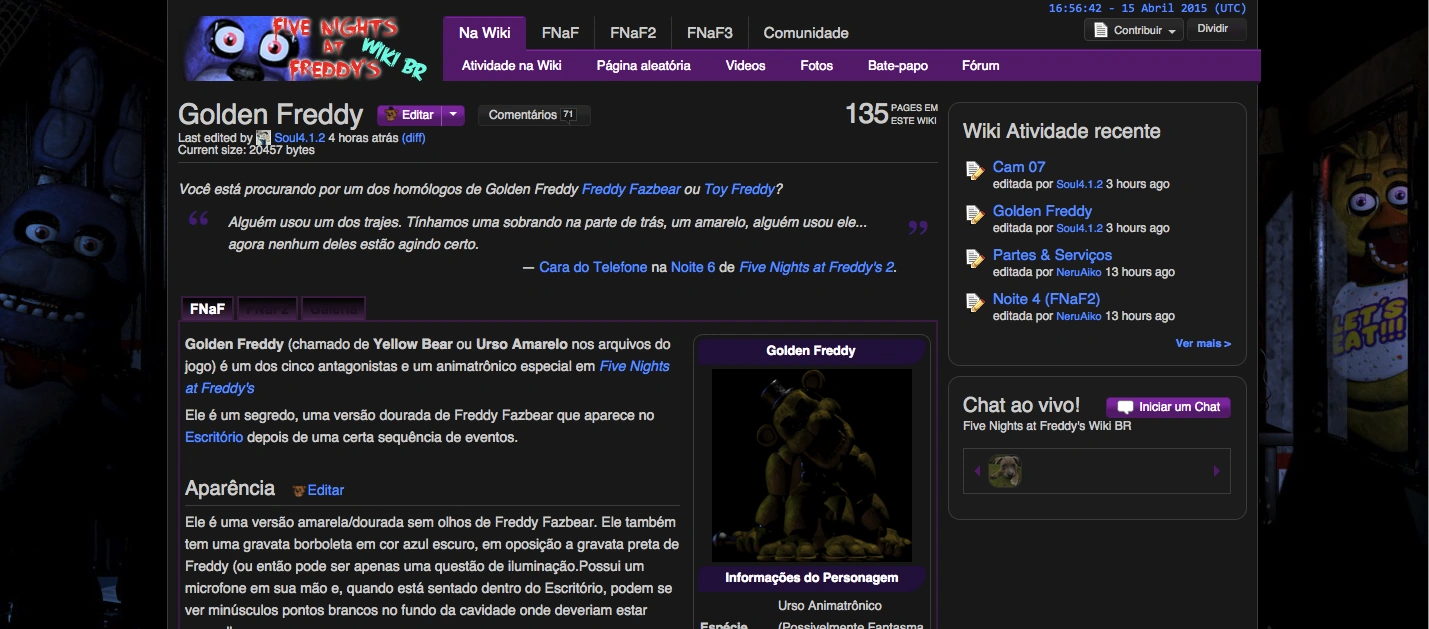The image size is (1429, 629).
Task: Click the Wiki Atividade recente heading
Action: [x=1061, y=131]
